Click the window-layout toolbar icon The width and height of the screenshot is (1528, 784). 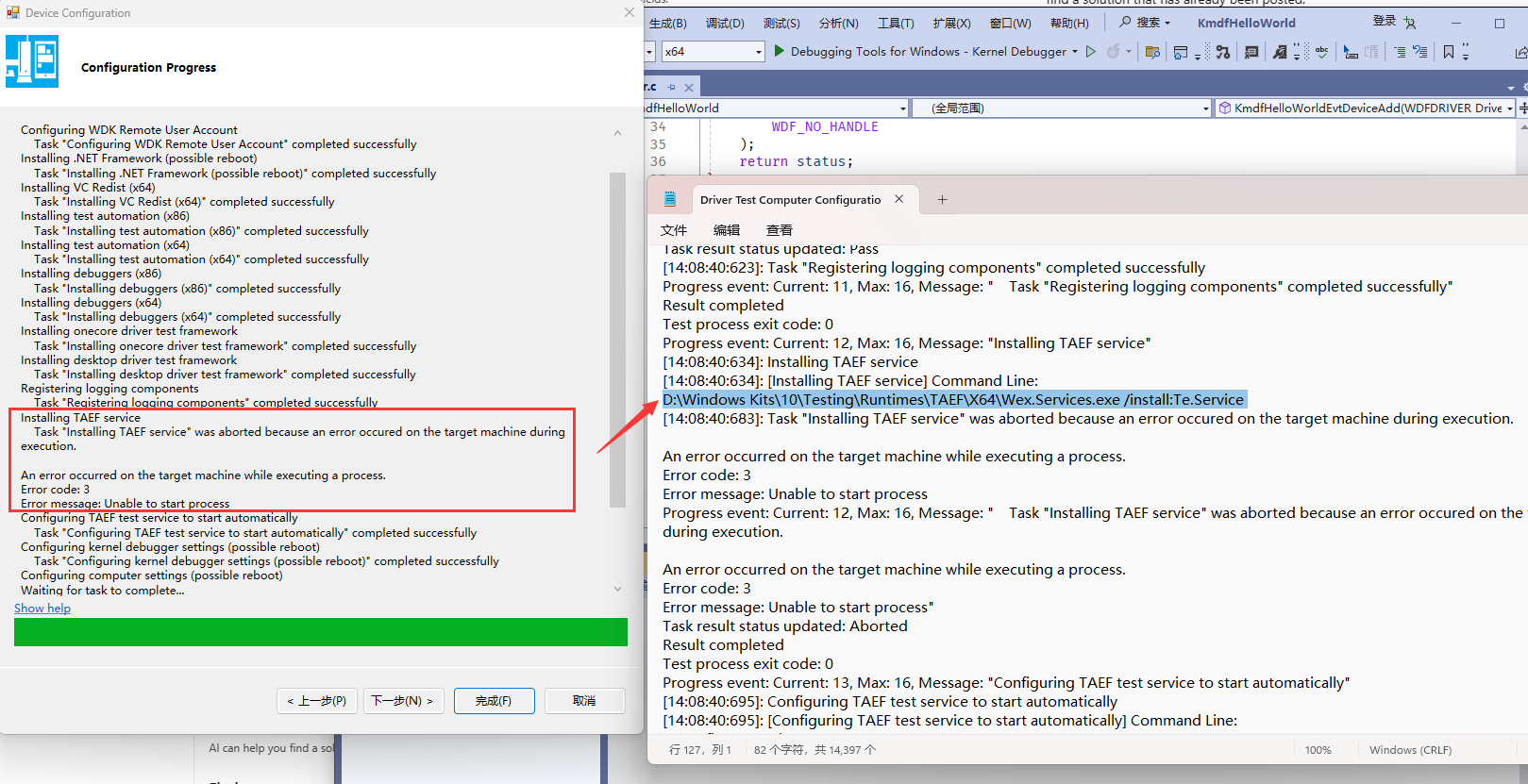tap(1181, 52)
